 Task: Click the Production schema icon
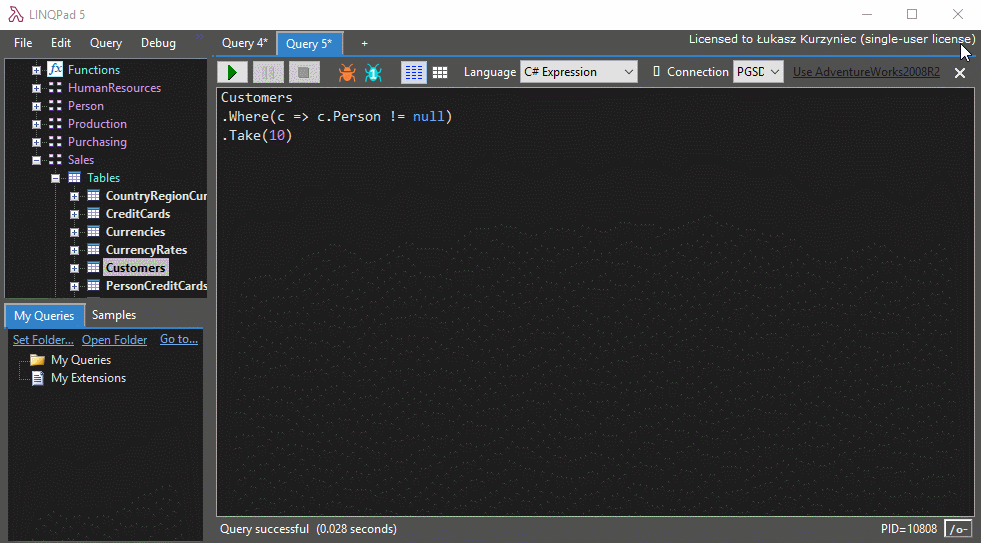[x=55, y=124]
